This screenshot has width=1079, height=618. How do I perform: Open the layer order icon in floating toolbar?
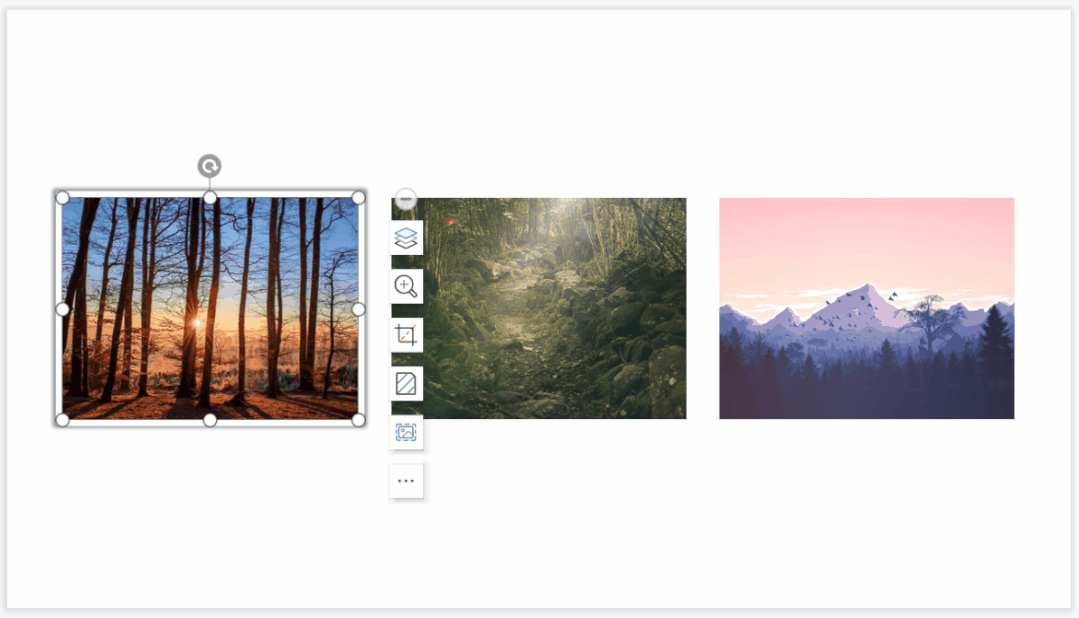[x=406, y=238]
